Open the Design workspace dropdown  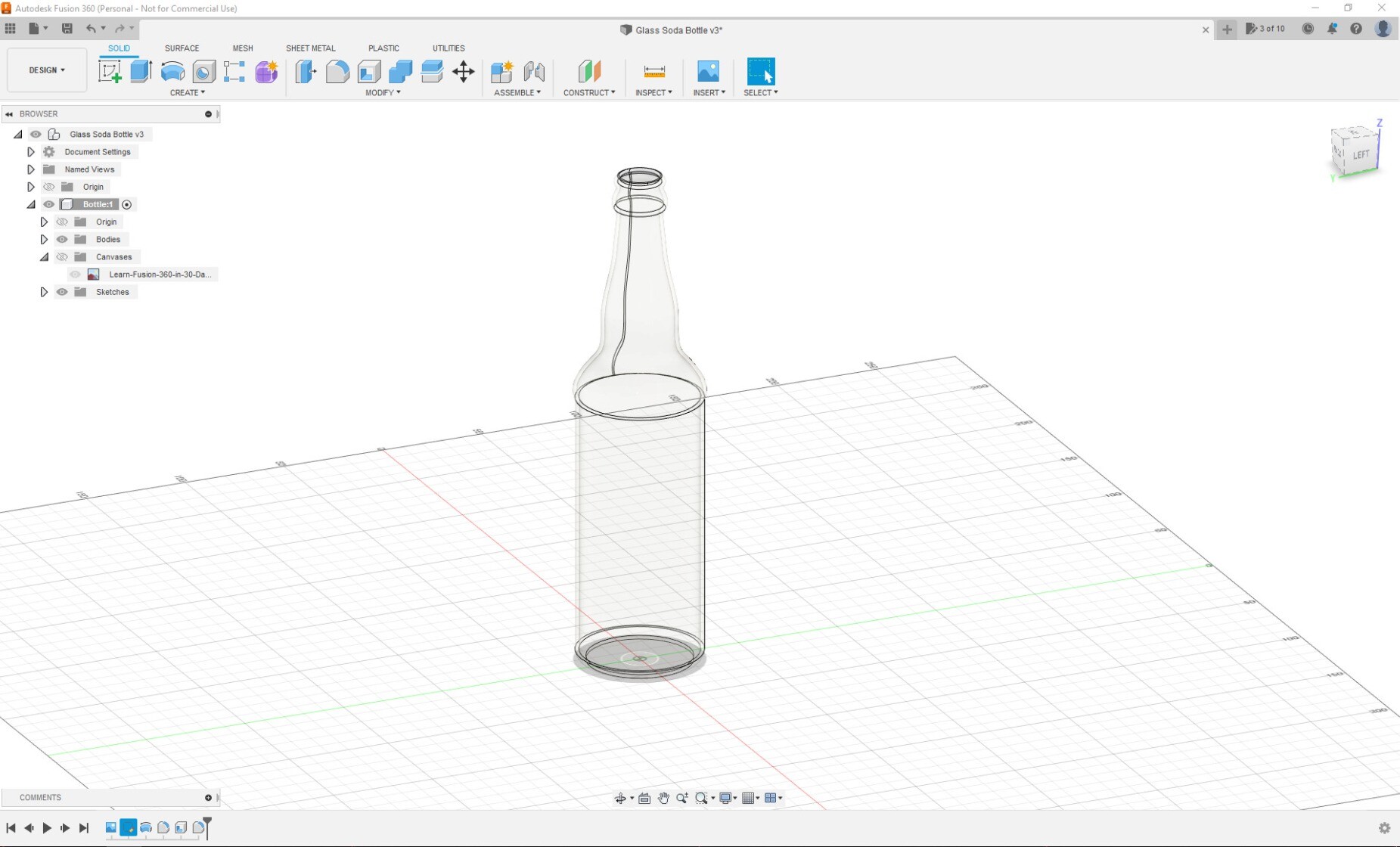47,70
